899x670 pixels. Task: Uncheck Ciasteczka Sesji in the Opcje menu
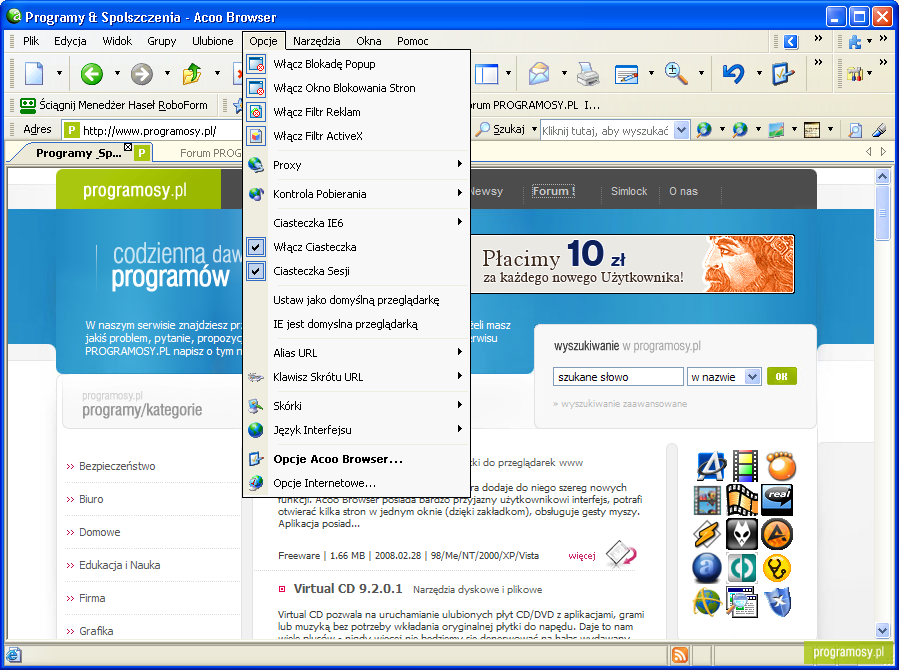(256, 271)
